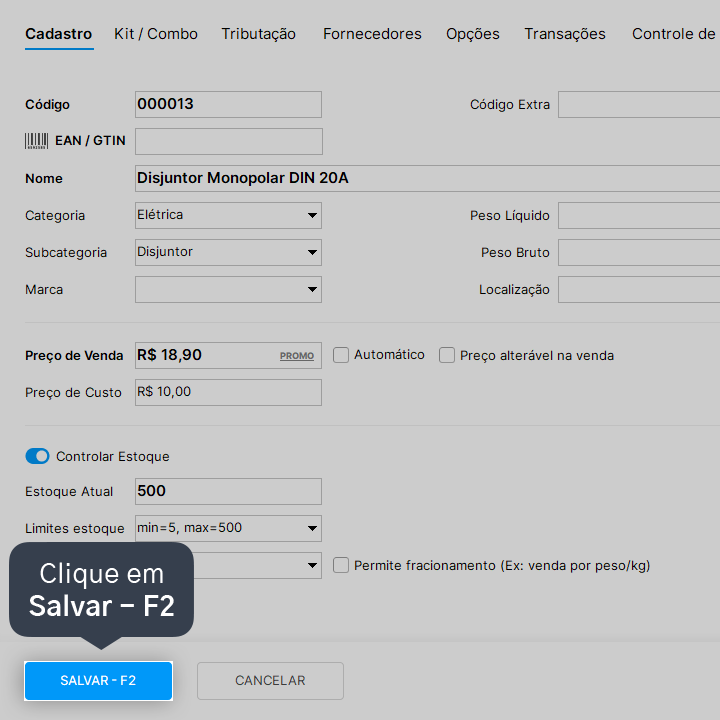Open the Kit / Combo tab
720x720 pixels.
point(156,34)
